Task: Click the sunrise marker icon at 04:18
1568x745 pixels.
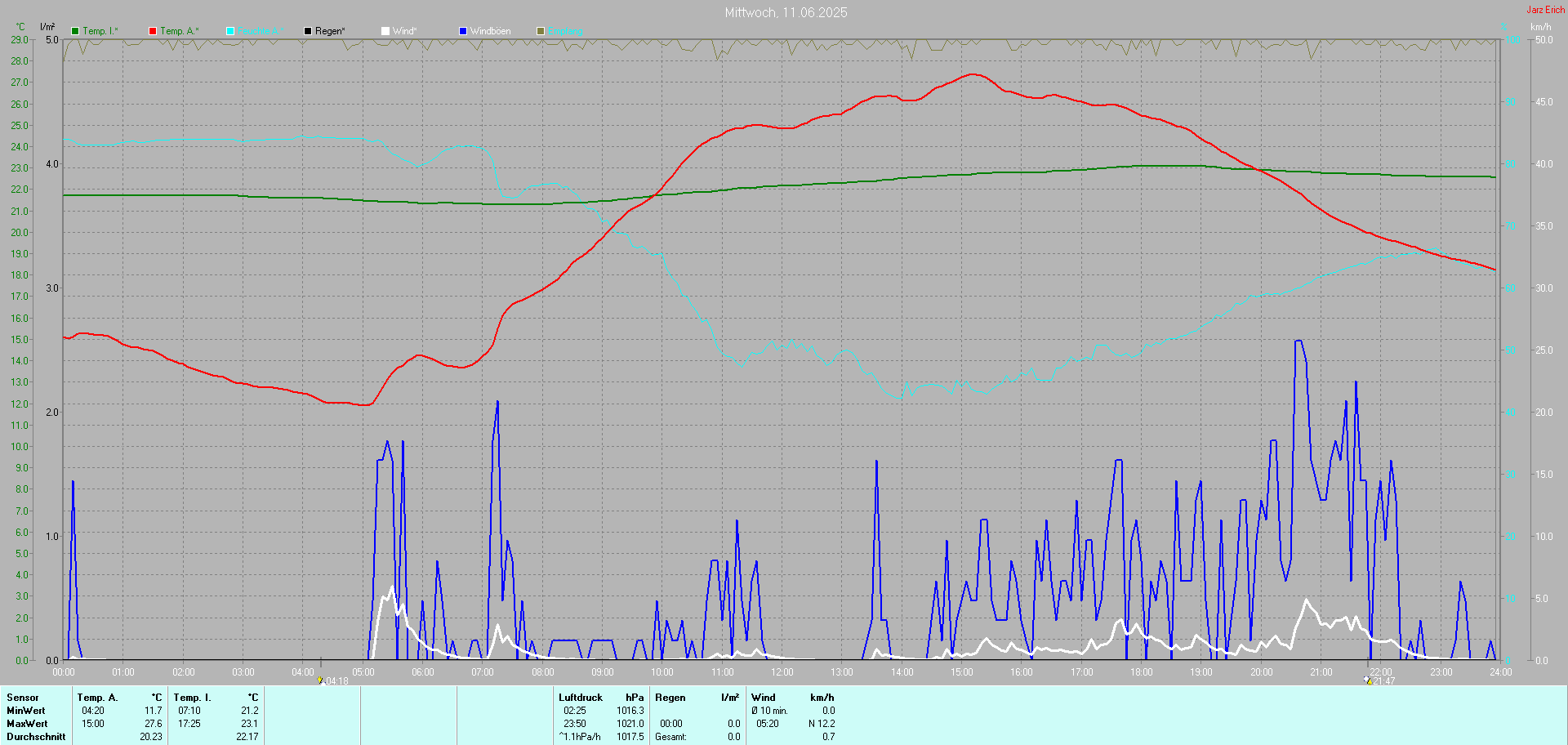Action: (x=320, y=680)
